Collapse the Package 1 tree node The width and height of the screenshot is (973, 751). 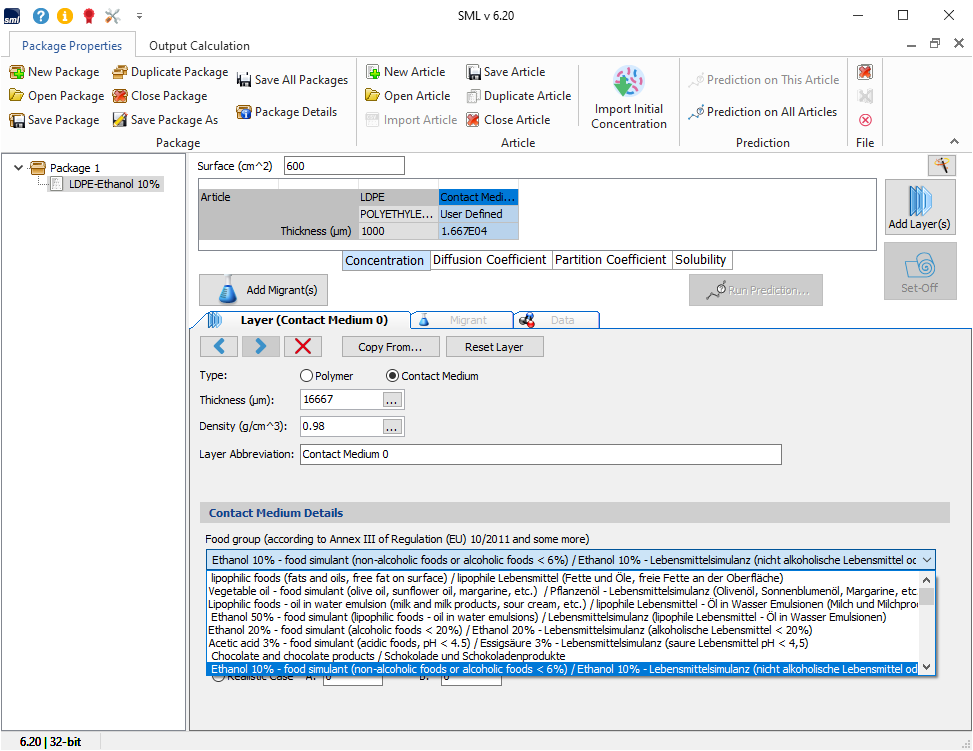coord(18,168)
